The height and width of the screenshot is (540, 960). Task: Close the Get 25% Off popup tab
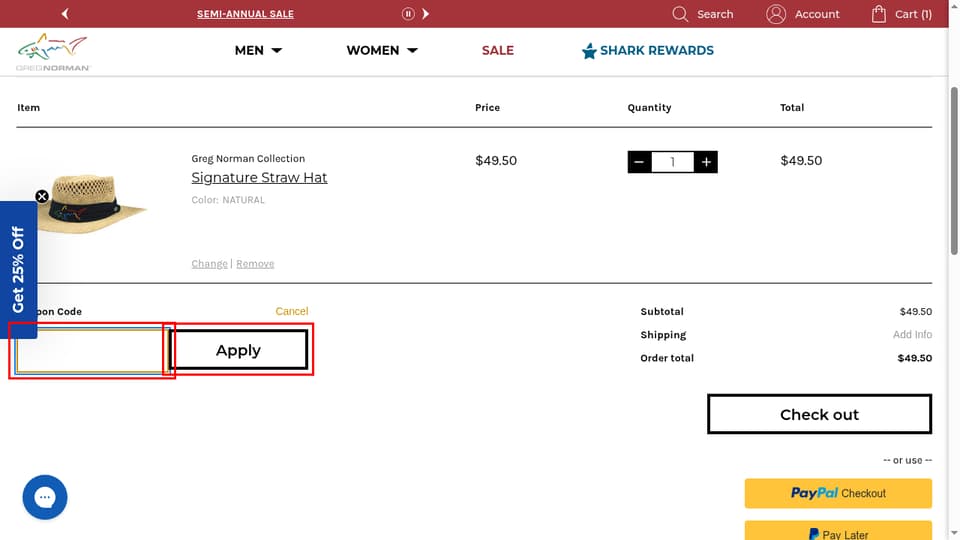pos(42,197)
